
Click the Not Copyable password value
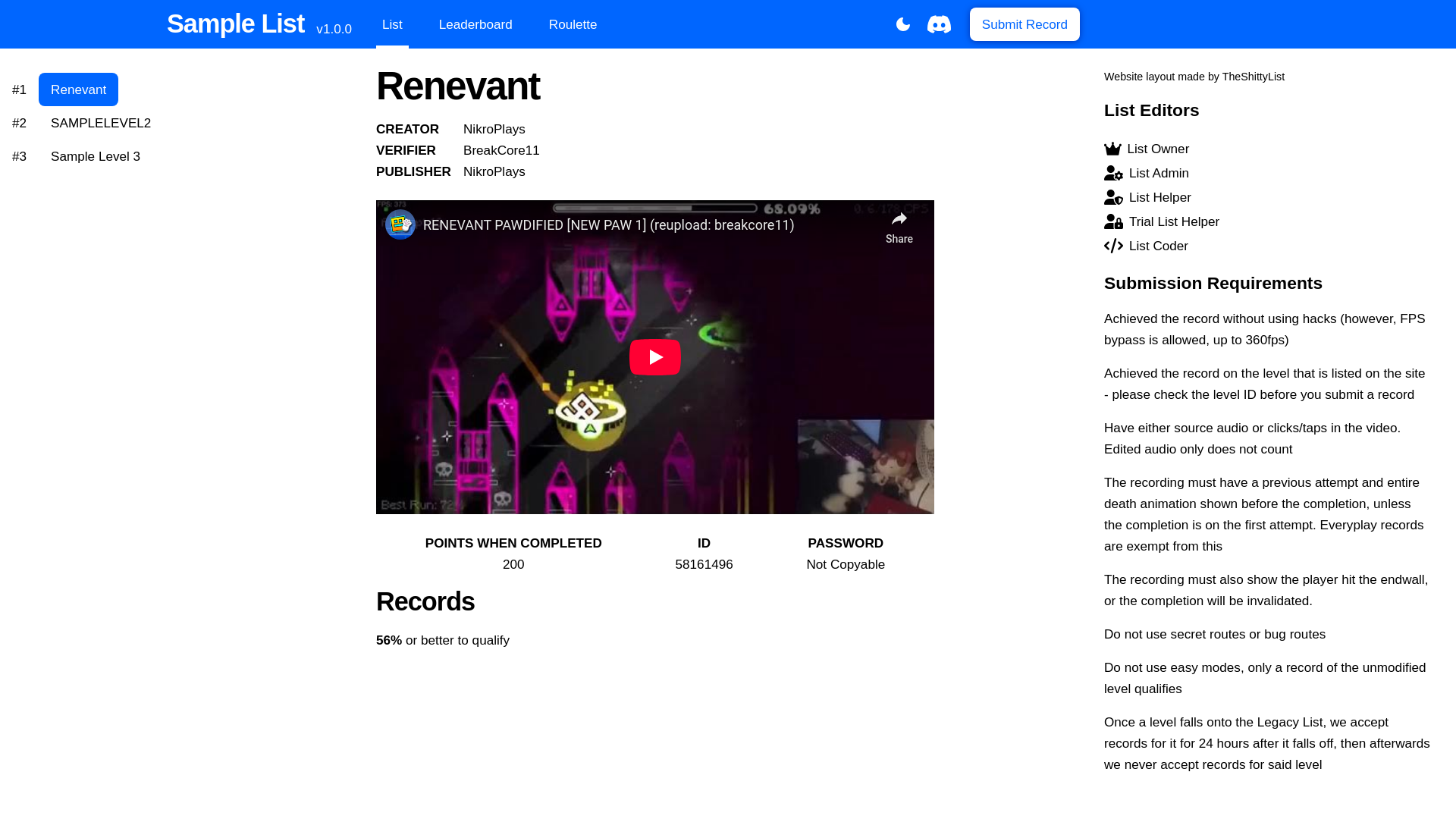point(846,565)
